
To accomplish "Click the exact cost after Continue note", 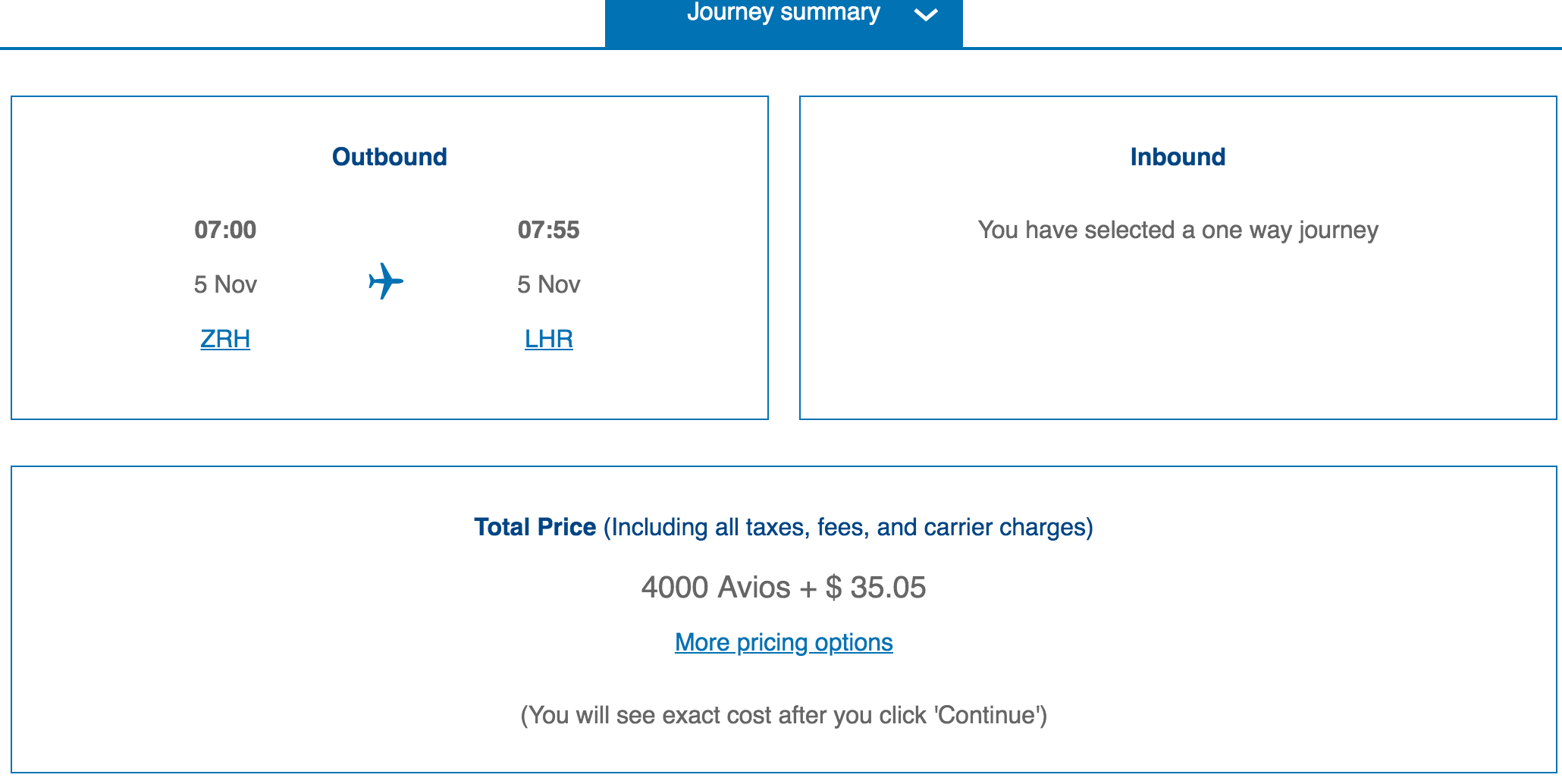I will (783, 715).
